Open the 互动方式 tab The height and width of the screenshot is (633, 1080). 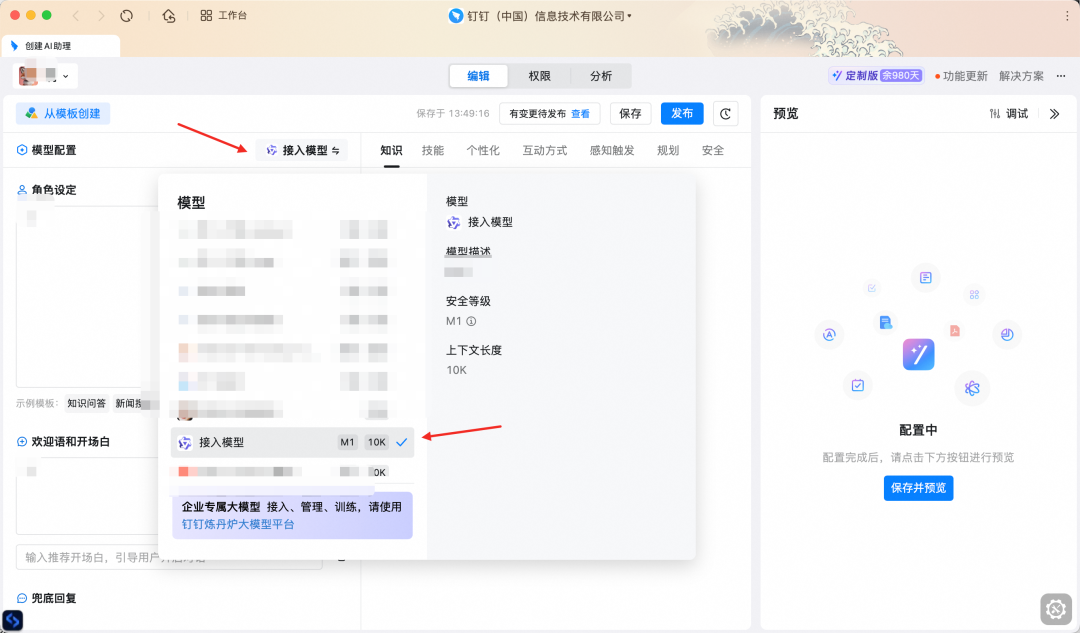[544, 150]
